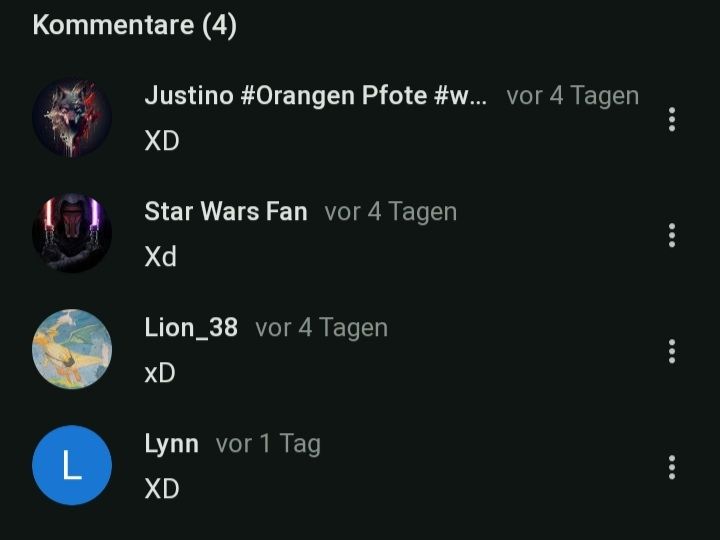Tap Lion_38's xD comment text
The width and height of the screenshot is (720, 540).
160,372
